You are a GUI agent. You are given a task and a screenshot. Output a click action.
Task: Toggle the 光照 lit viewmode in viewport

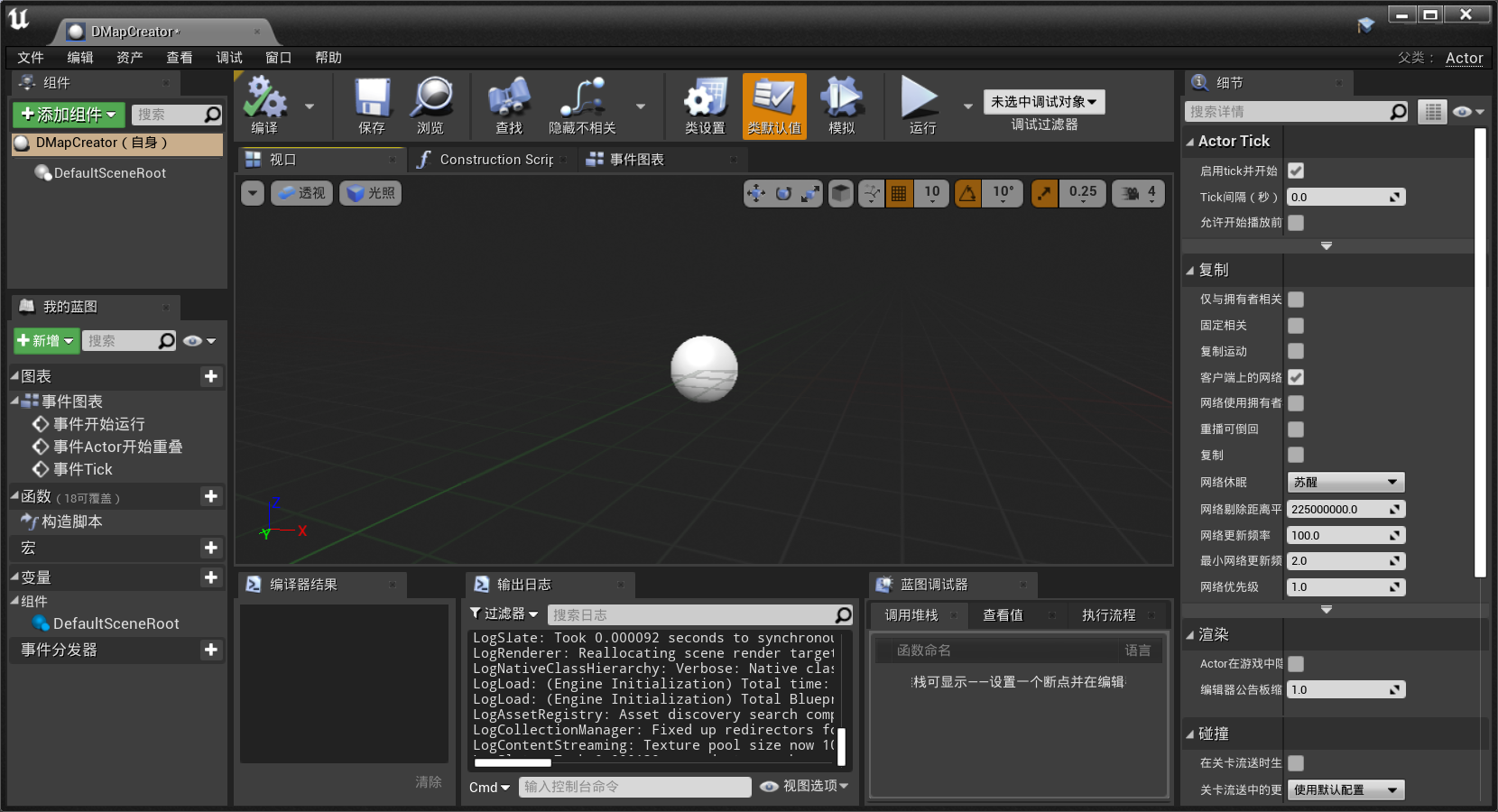click(370, 192)
